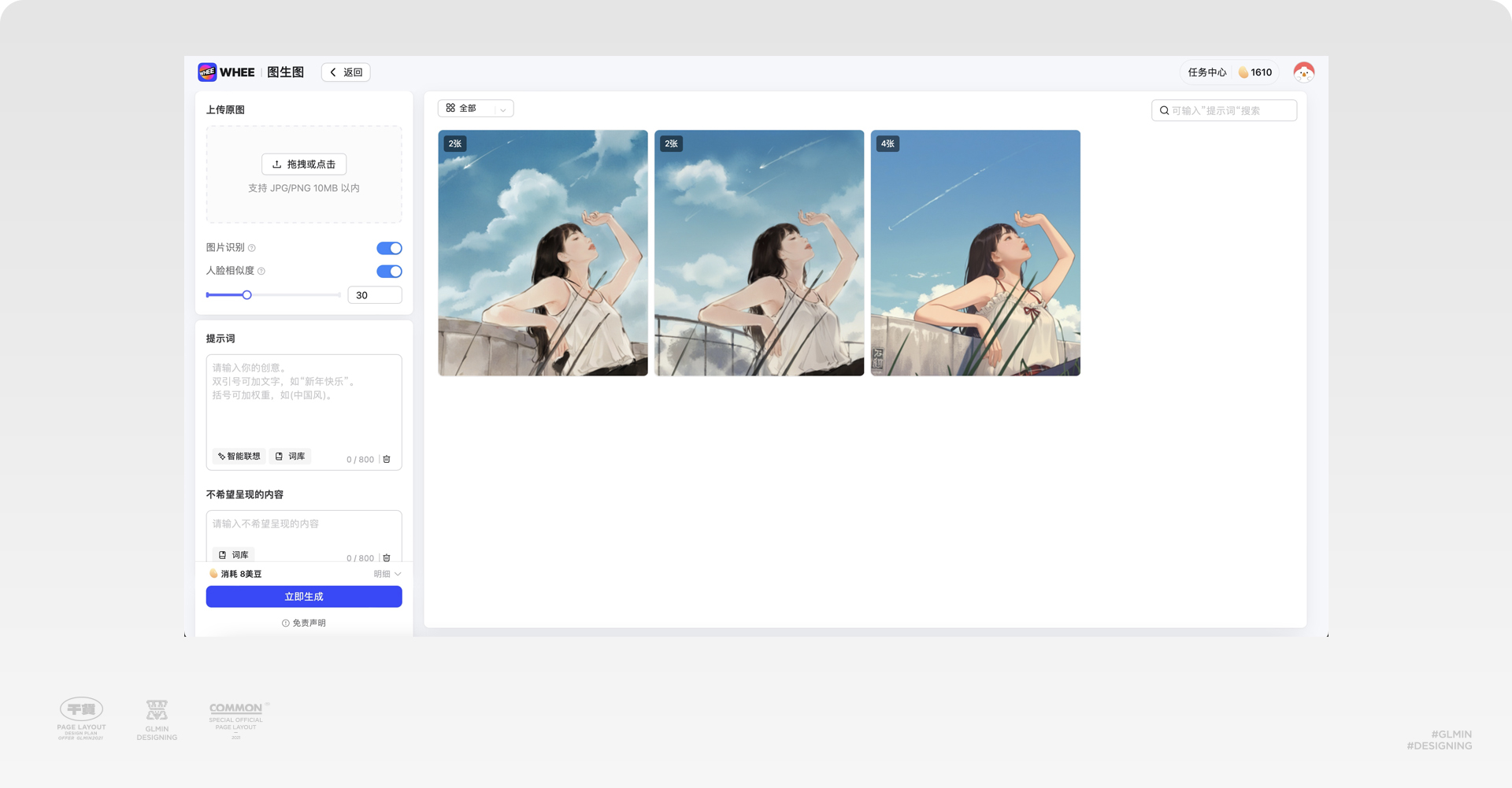Open the thumbnail labeled 4张
Screen dimensions: 1512x788
(976, 253)
